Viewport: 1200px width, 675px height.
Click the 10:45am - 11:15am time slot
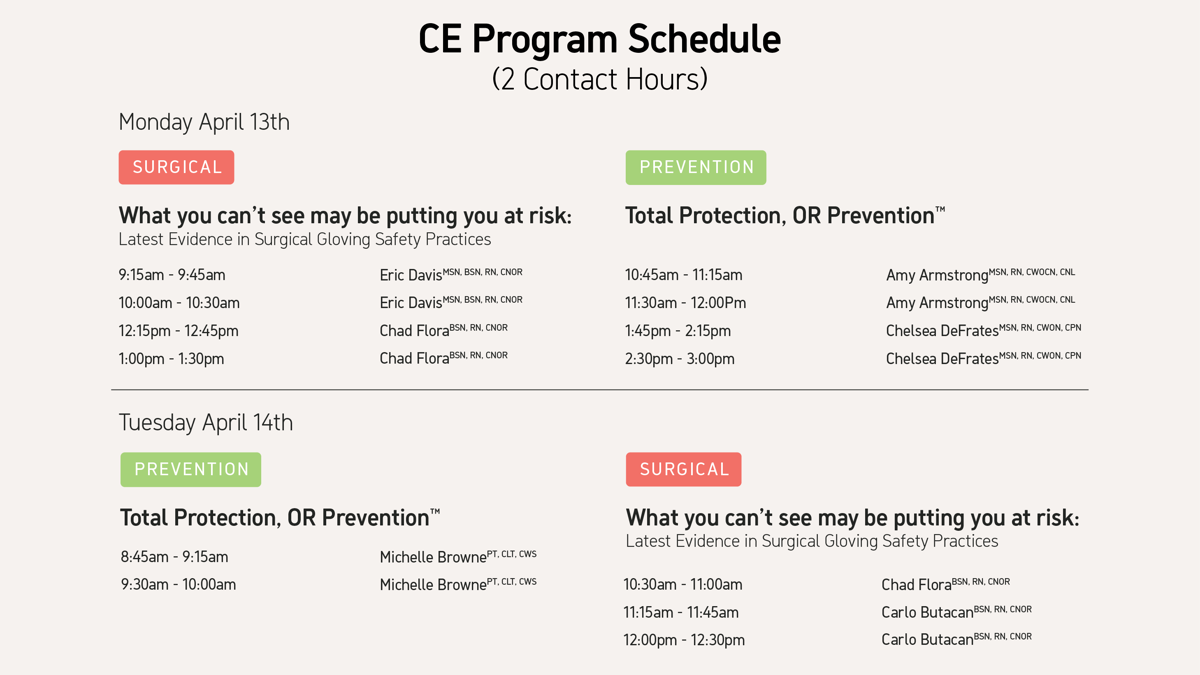684,275
